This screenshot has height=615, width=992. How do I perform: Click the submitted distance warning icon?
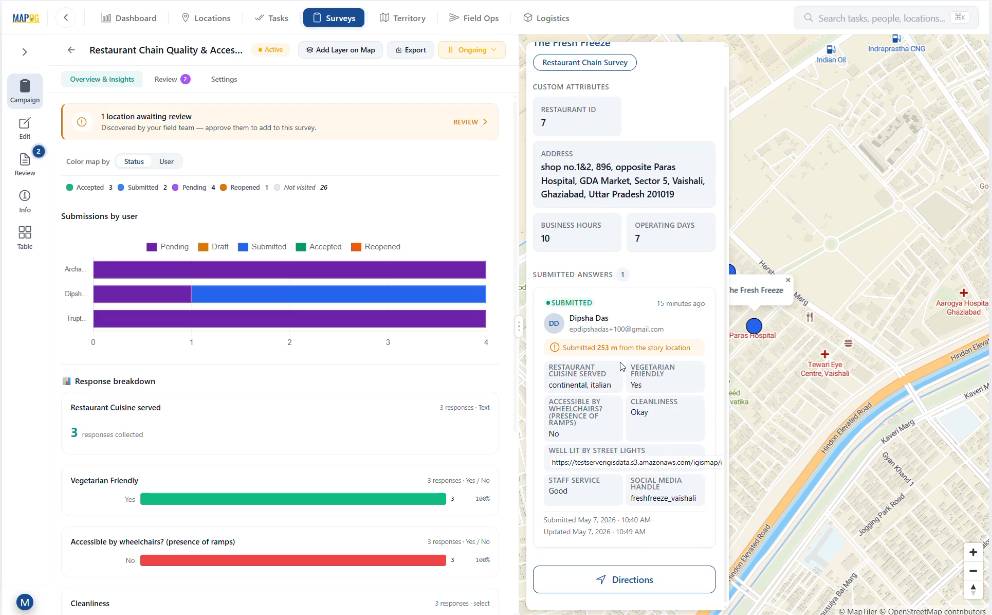click(x=555, y=347)
